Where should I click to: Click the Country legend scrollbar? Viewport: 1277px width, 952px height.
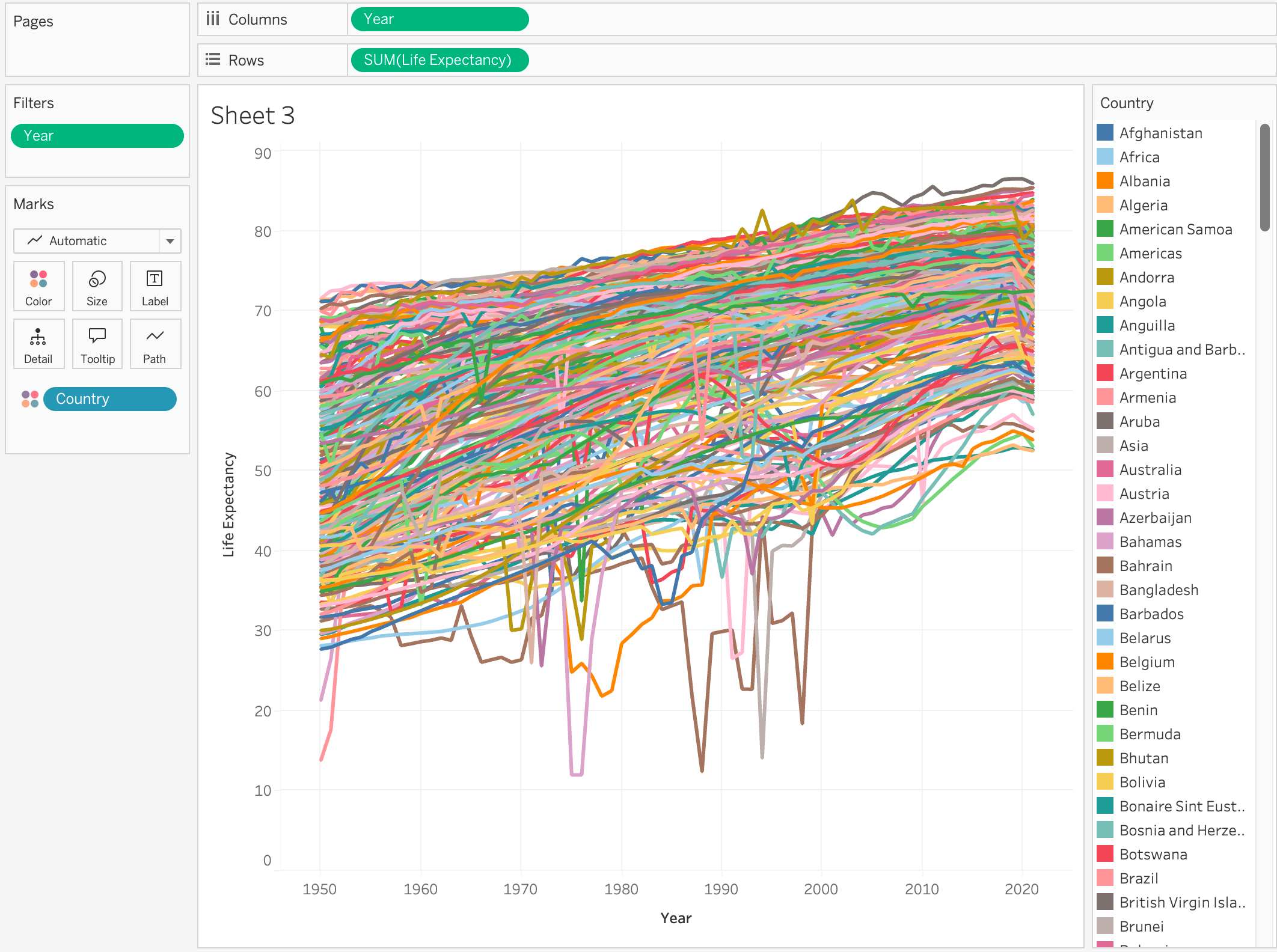(x=1265, y=178)
